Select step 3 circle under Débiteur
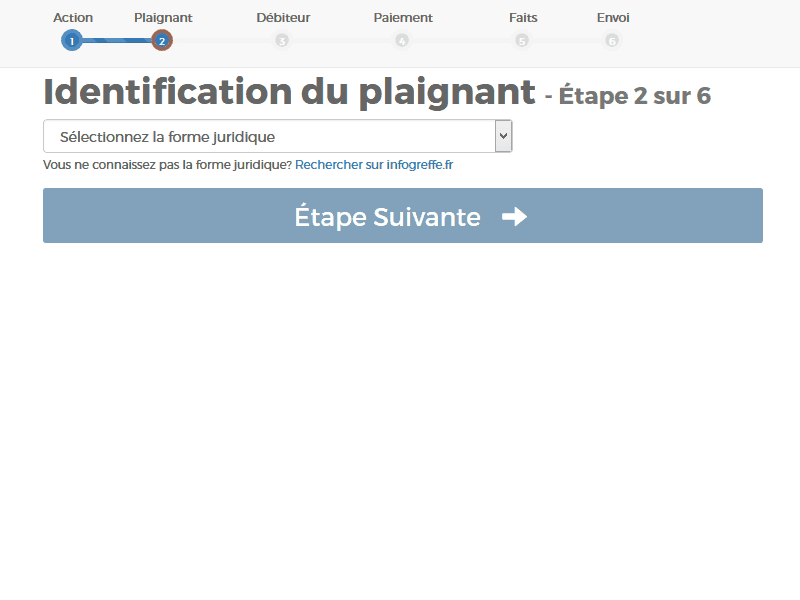800x600 pixels. point(282,41)
